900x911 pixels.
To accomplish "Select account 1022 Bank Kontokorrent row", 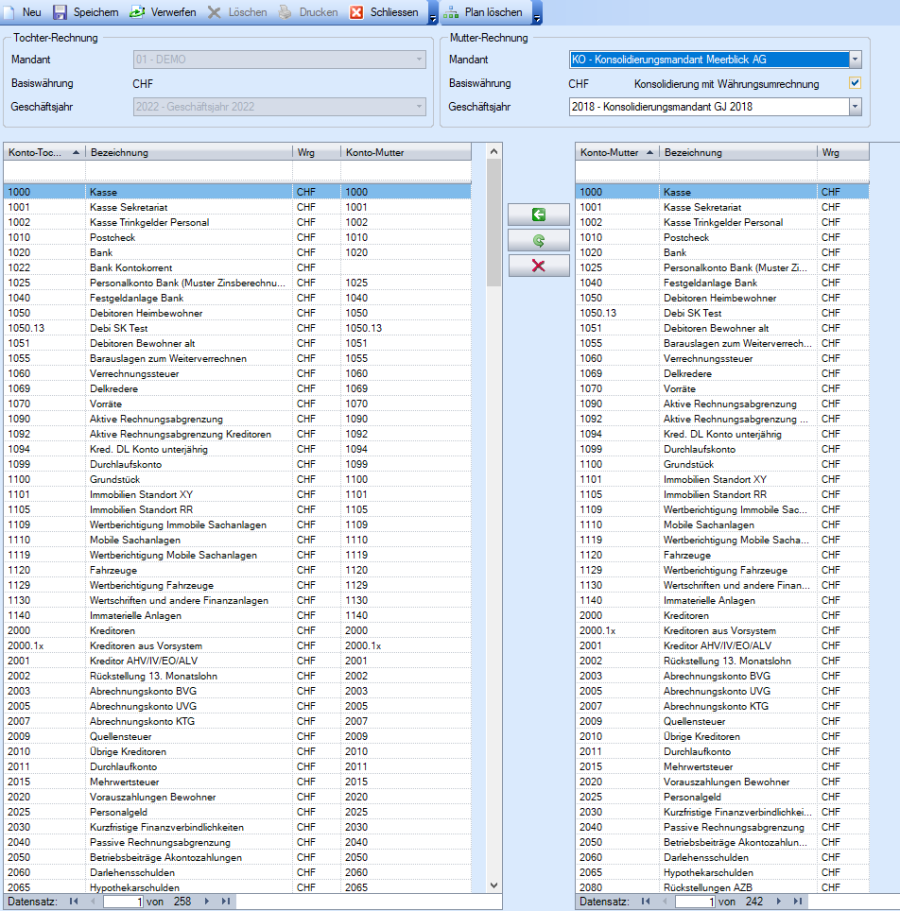I will (130, 268).
